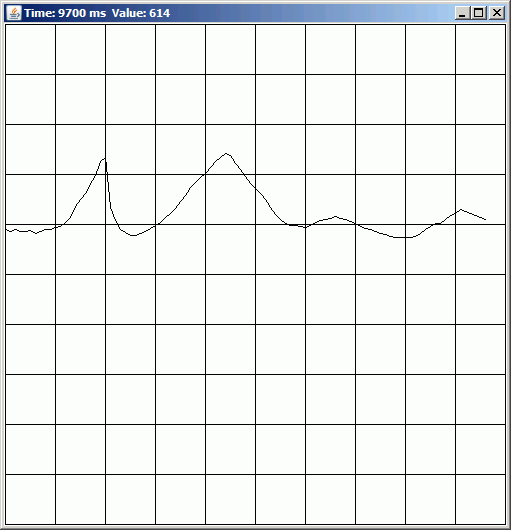Click the shallow dip before the final rise

[x=402, y=238]
